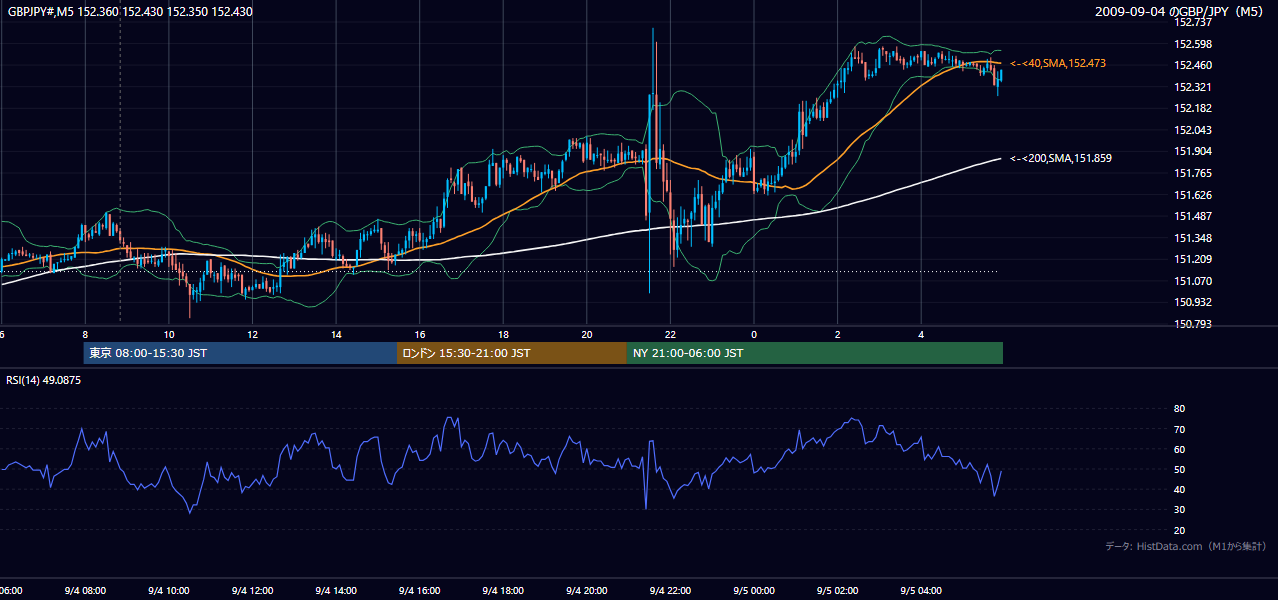The width and height of the screenshot is (1278, 600).
Task: Click the London 15:30-21:00 JST session bar
Action: tap(512, 353)
